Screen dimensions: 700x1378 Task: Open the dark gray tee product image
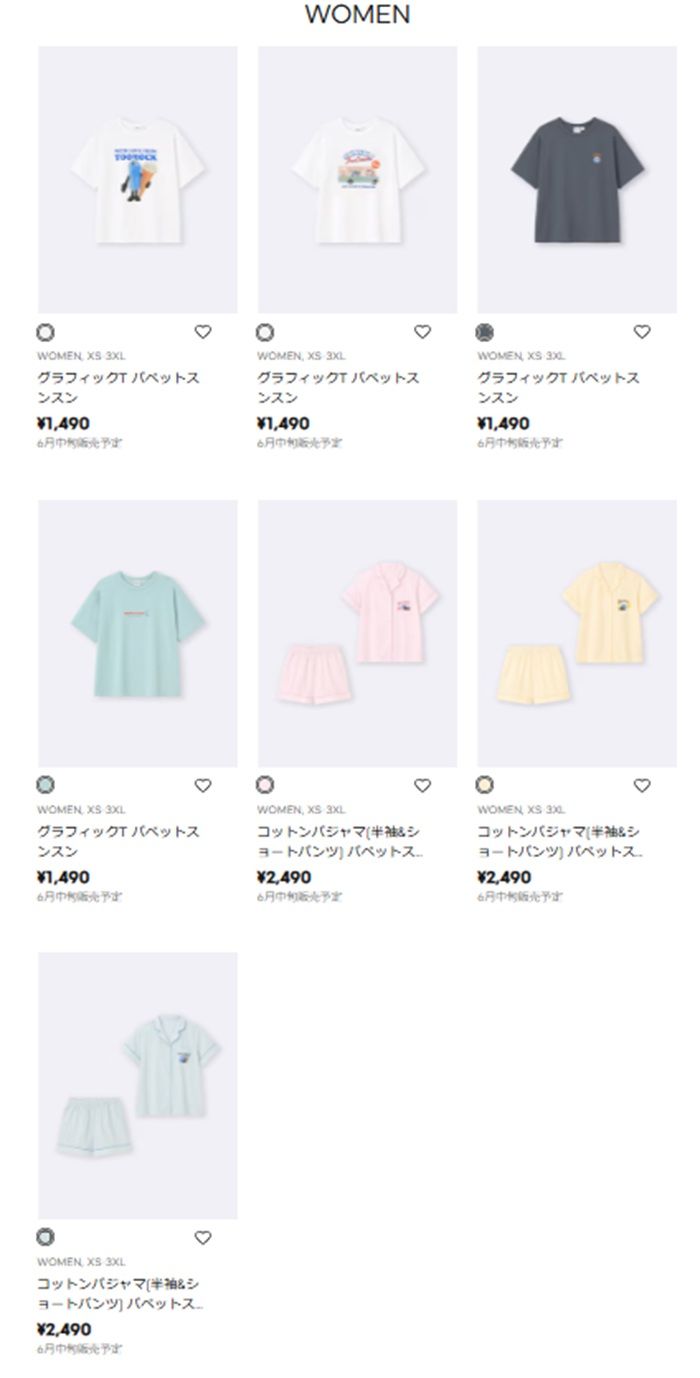click(x=577, y=180)
